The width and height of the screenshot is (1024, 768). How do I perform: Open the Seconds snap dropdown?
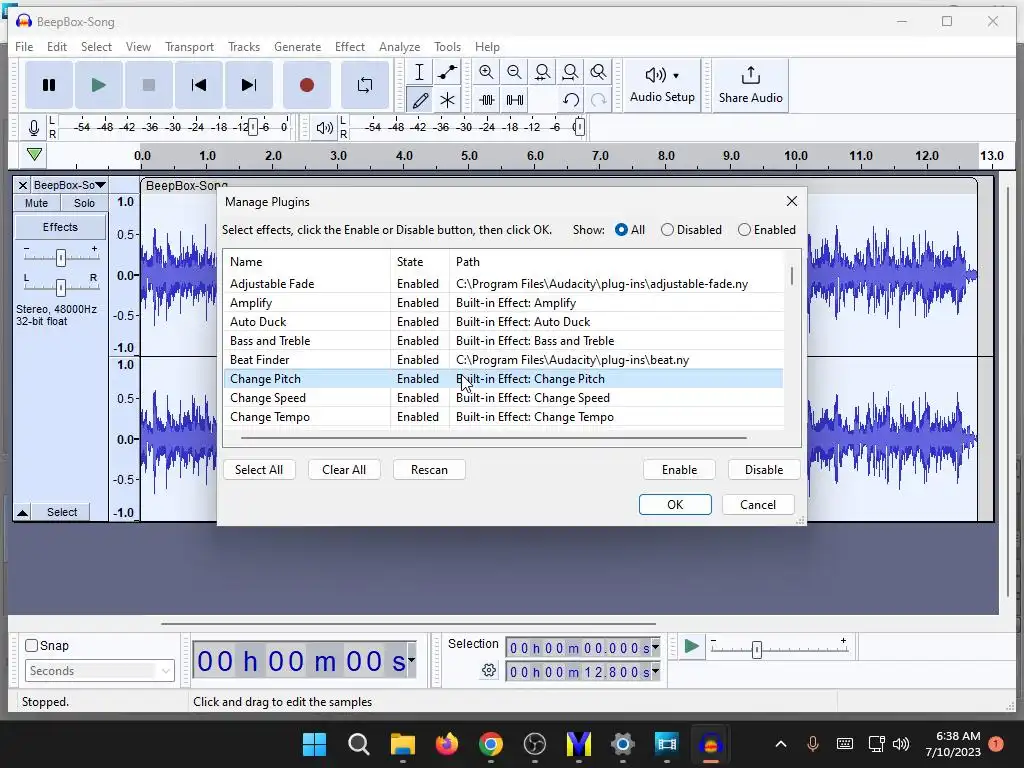point(99,671)
